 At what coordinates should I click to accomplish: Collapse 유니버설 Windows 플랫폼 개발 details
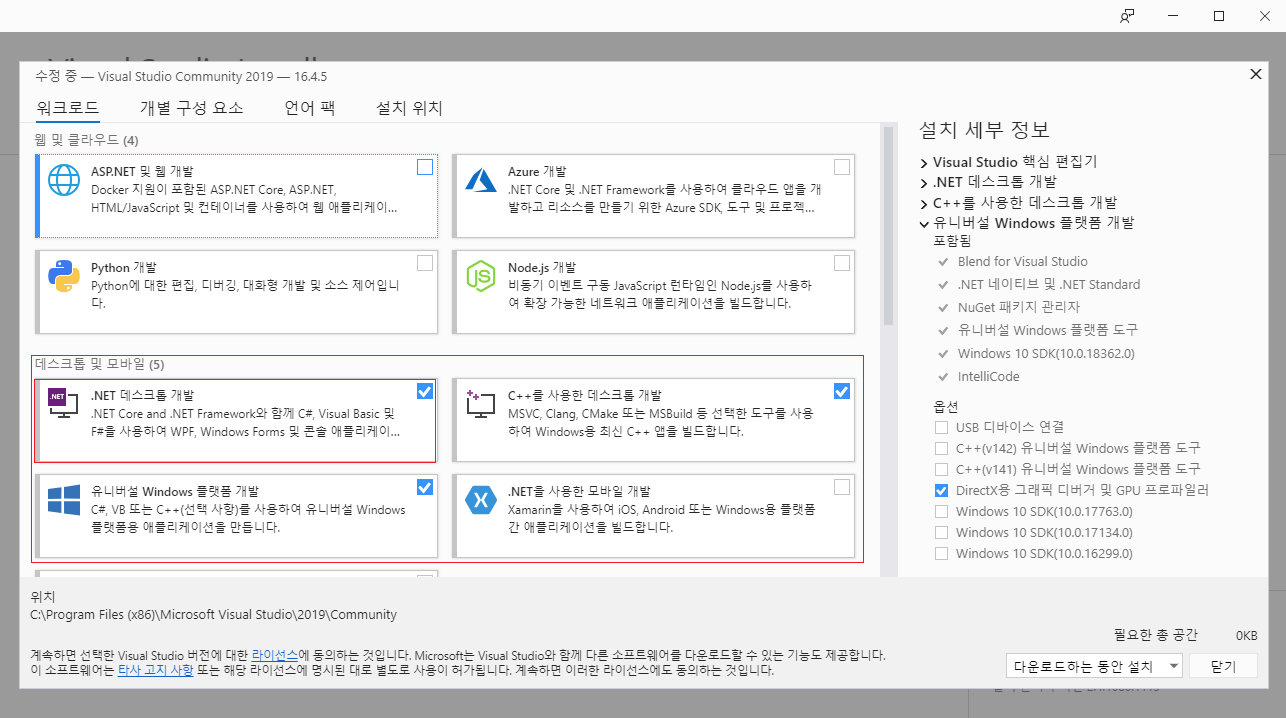pyautogui.click(x=924, y=224)
